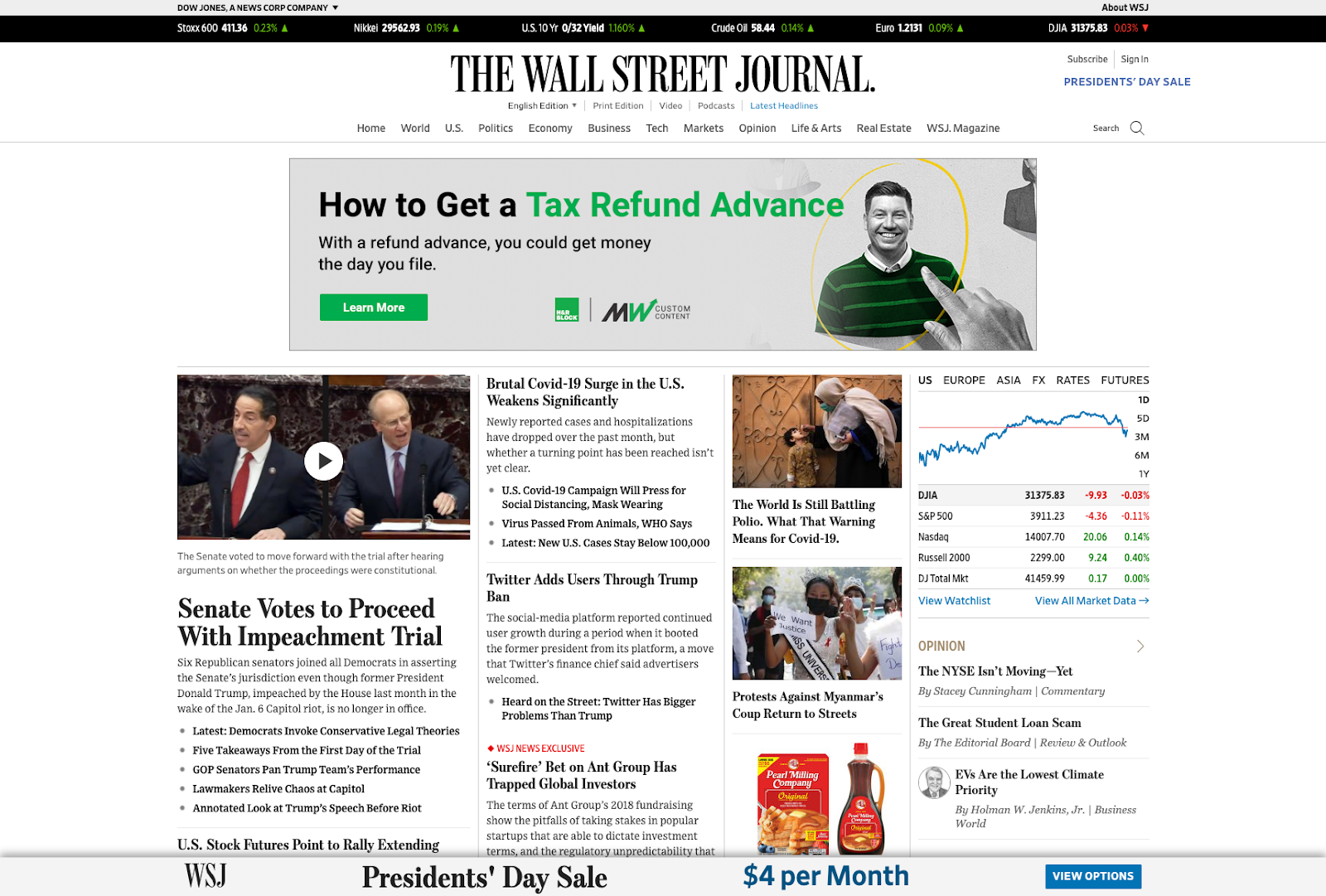This screenshot has height=896, width=1326.
Task: Navigate to the Economy section
Action: tap(550, 128)
